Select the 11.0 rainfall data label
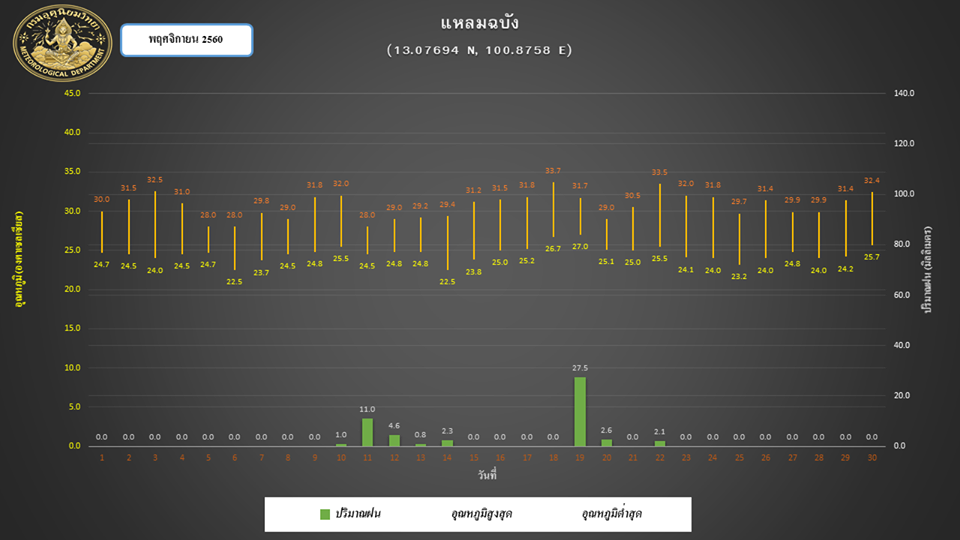The height and width of the screenshot is (540, 960). click(367, 410)
